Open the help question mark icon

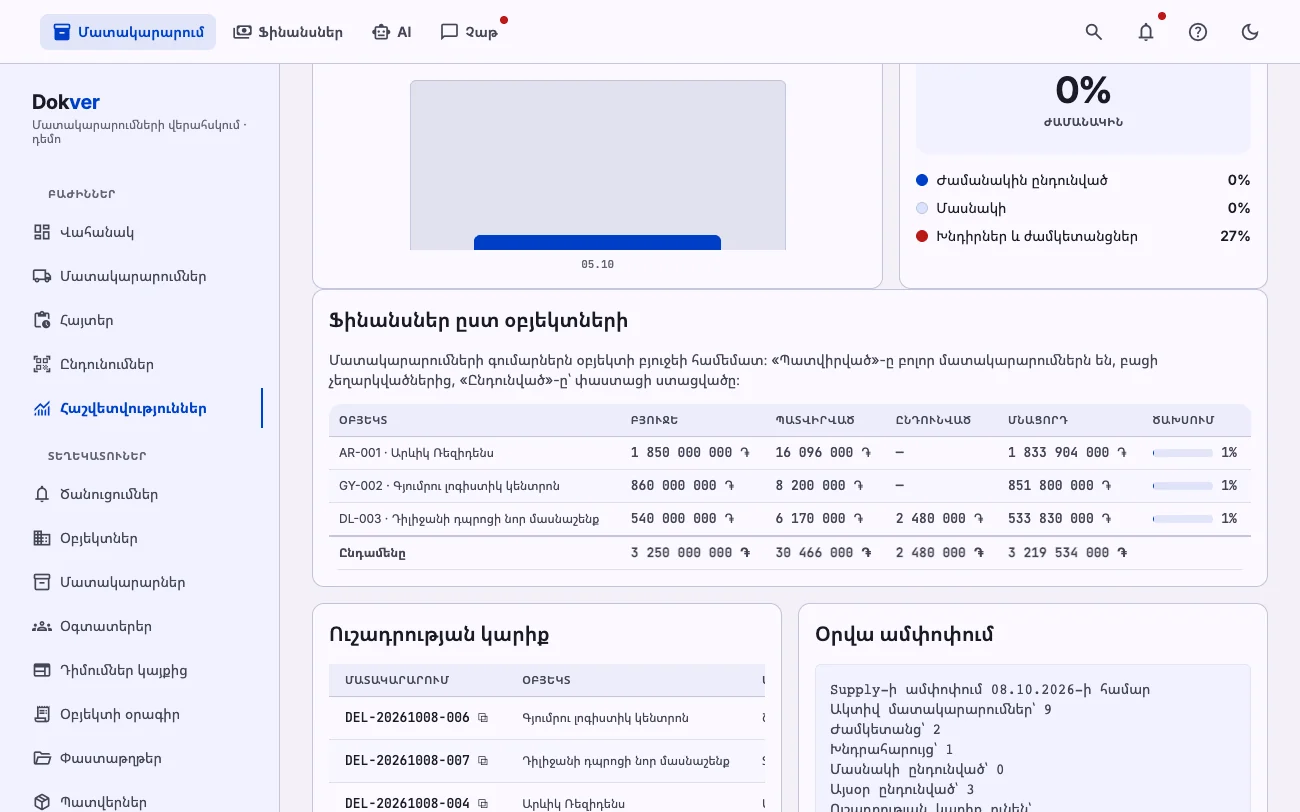(x=1198, y=32)
